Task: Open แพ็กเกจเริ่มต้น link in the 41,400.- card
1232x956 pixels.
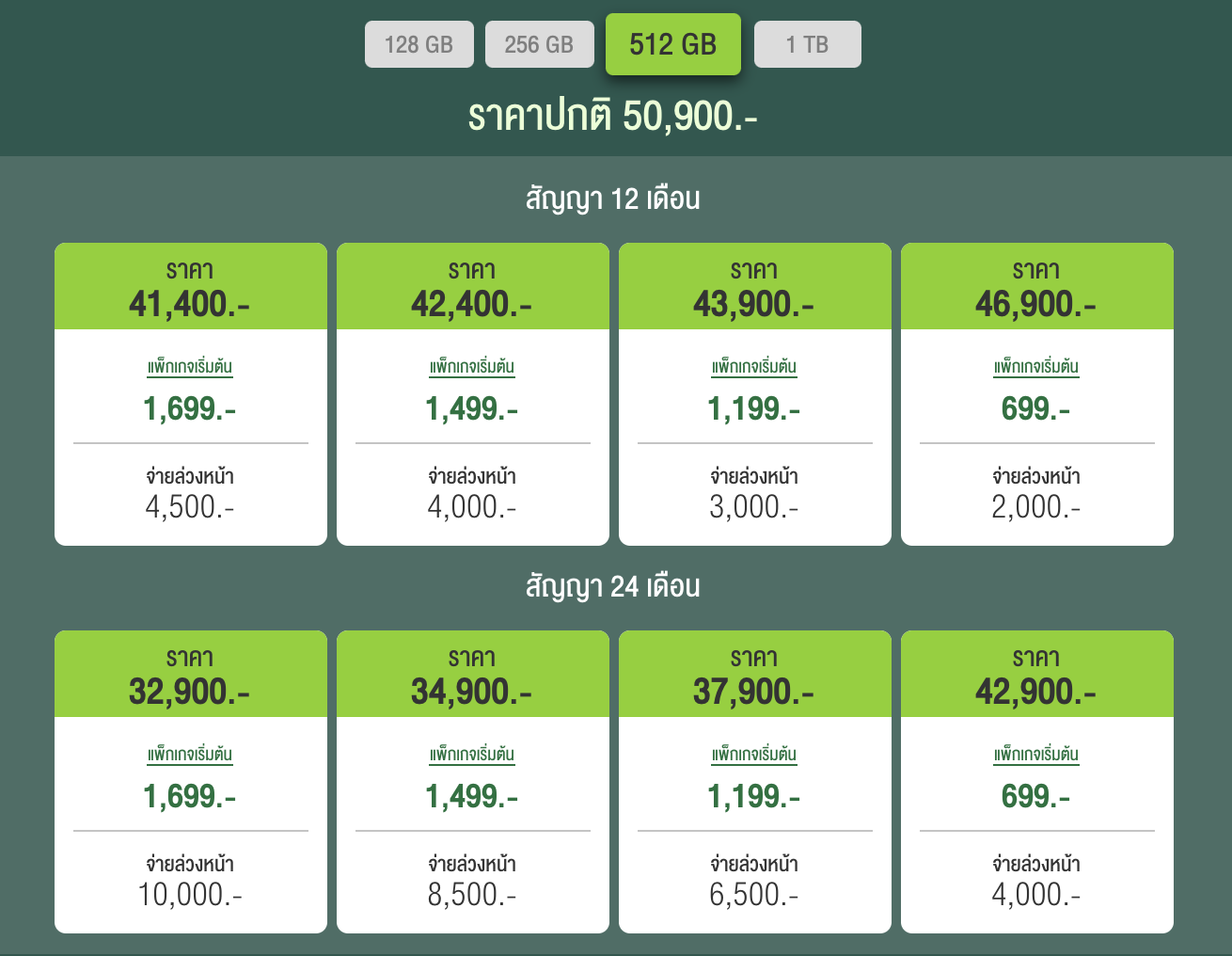Action: tap(190, 367)
